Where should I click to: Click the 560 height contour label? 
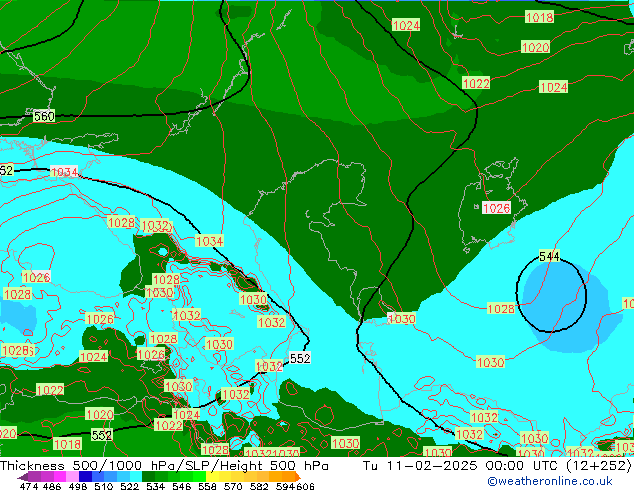tap(44, 117)
